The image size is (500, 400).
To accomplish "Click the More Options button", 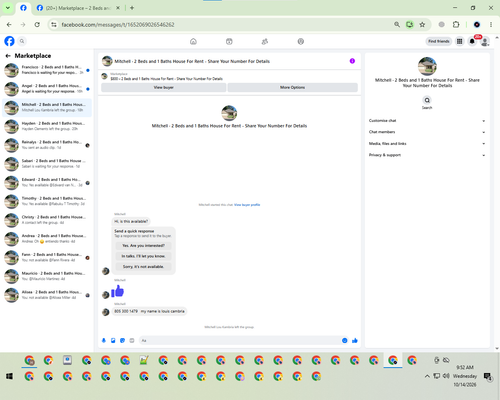I will point(293,87).
